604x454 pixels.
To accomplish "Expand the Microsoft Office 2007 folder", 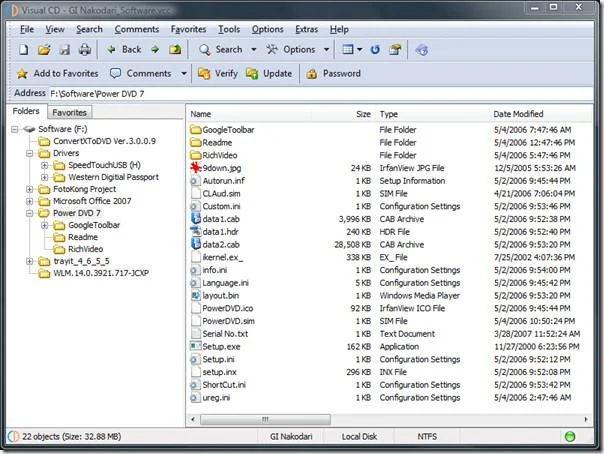I will coord(29,201).
